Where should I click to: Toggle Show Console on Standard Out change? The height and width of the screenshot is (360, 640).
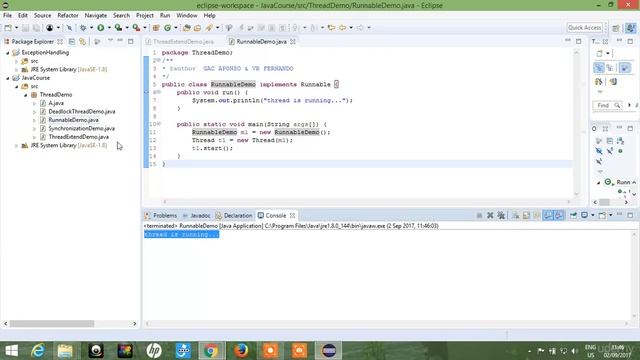pyautogui.click(x=548, y=215)
